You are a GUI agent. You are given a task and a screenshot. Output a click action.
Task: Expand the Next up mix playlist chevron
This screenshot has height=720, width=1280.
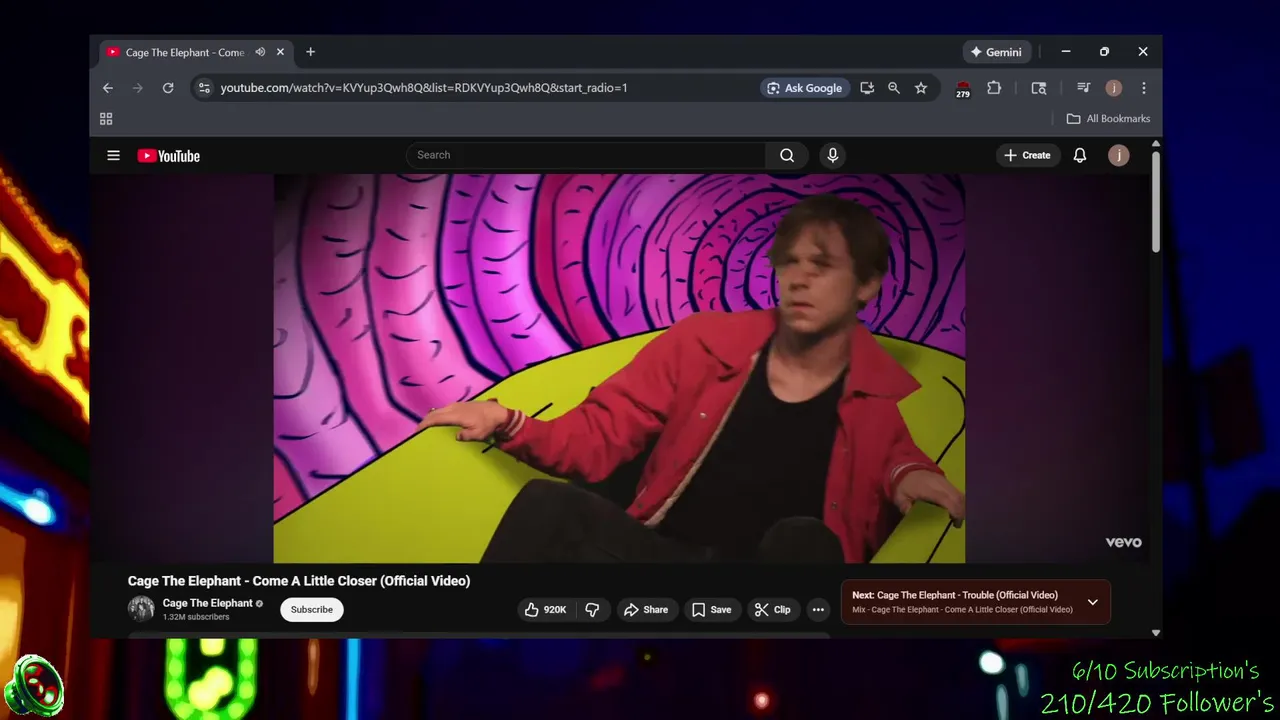pos(1092,602)
